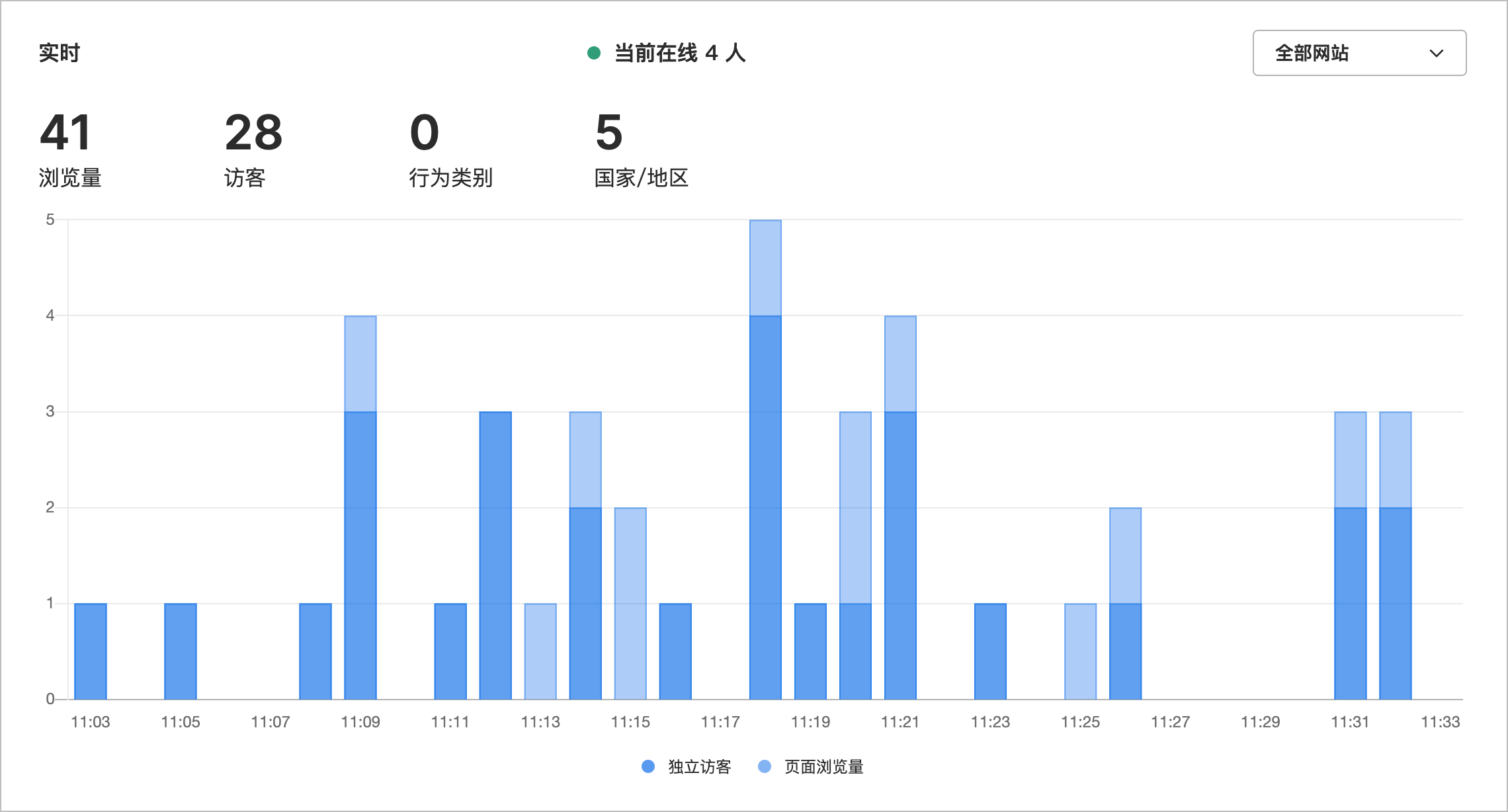1508x812 pixels.
Task: Select the 0 行为类别 stat
Action: tap(451, 150)
